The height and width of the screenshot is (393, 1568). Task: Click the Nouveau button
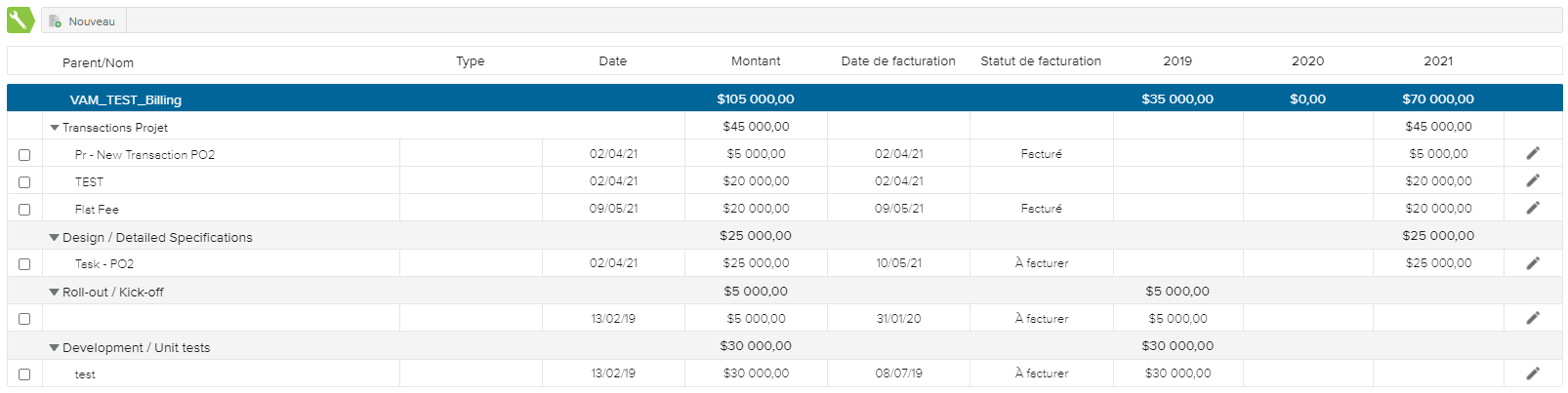[x=83, y=21]
